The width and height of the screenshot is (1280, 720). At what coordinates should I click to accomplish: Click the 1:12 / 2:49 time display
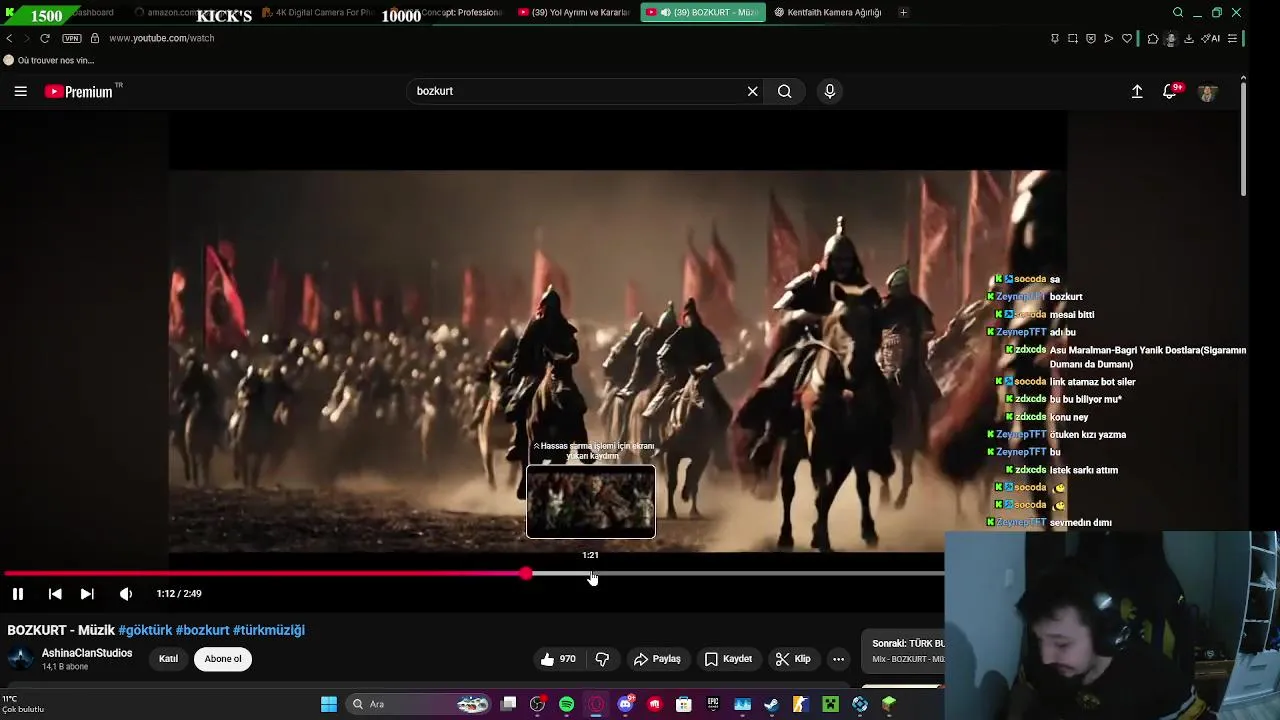coord(179,594)
